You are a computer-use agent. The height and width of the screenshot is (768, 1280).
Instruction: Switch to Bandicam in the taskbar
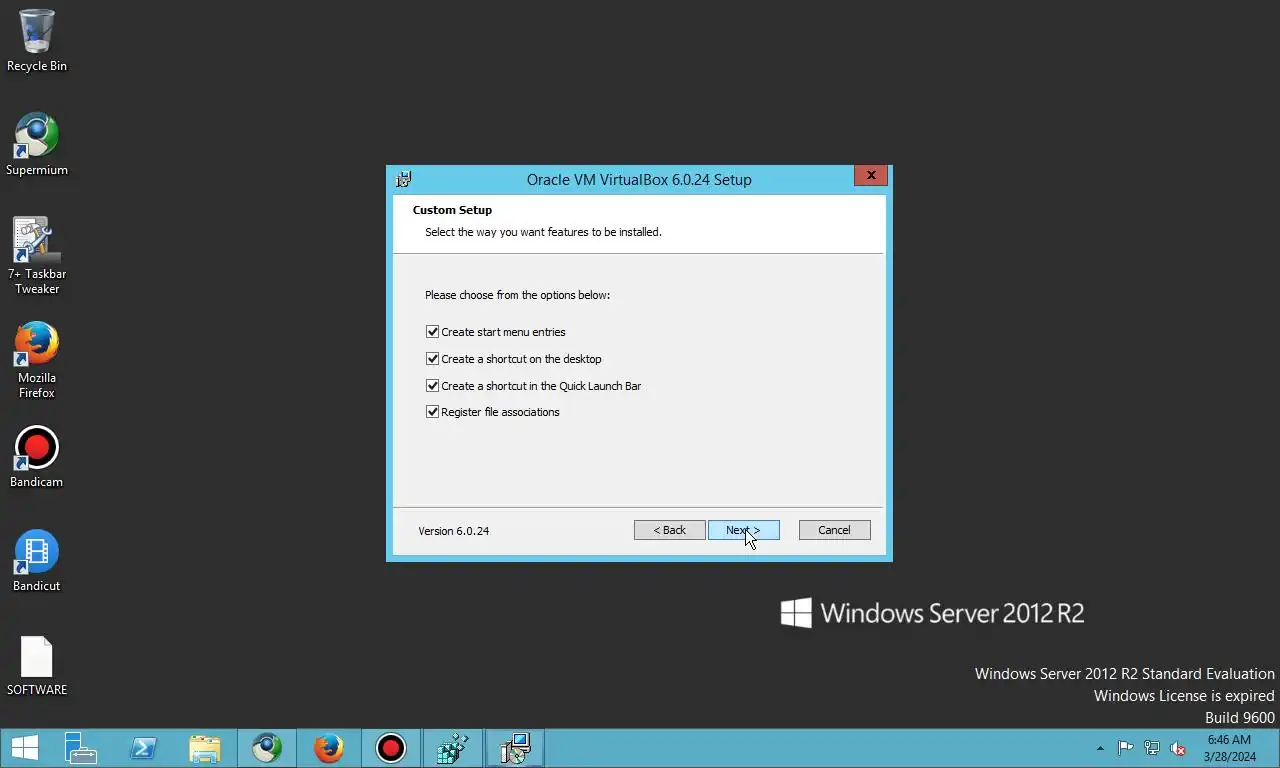pos(391,748)
